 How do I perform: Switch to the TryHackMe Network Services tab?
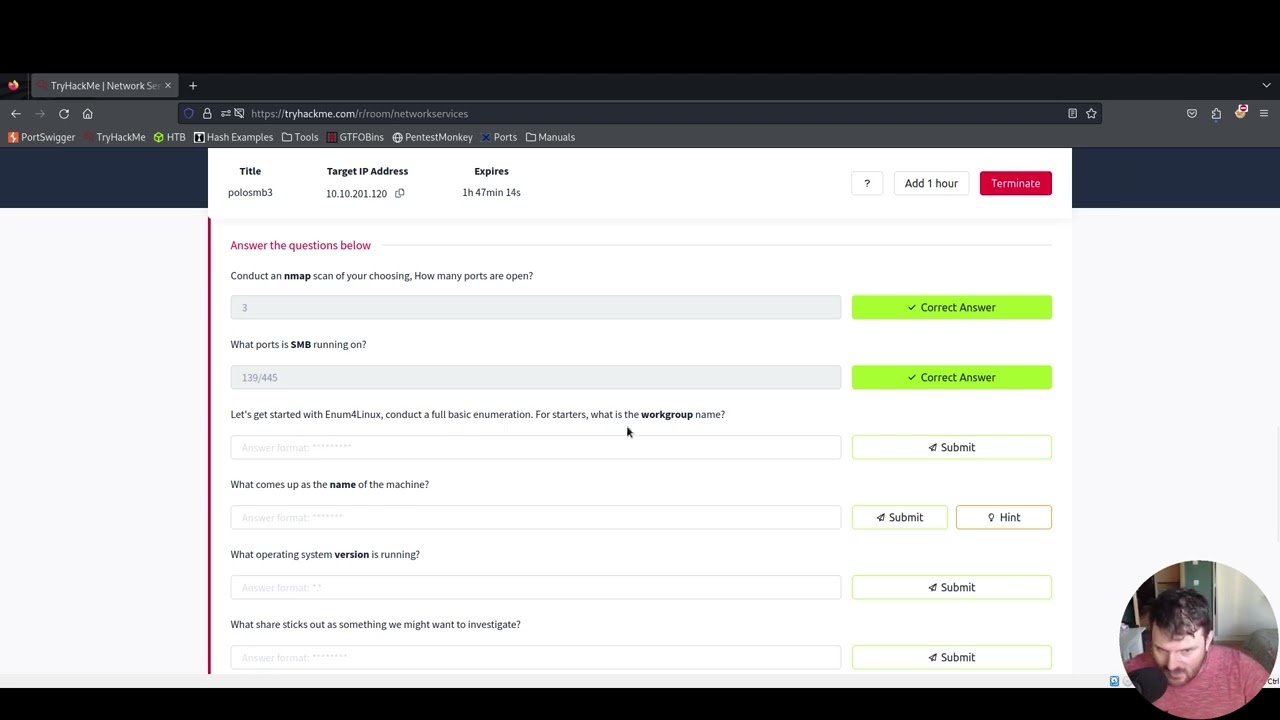click(104, 86)
